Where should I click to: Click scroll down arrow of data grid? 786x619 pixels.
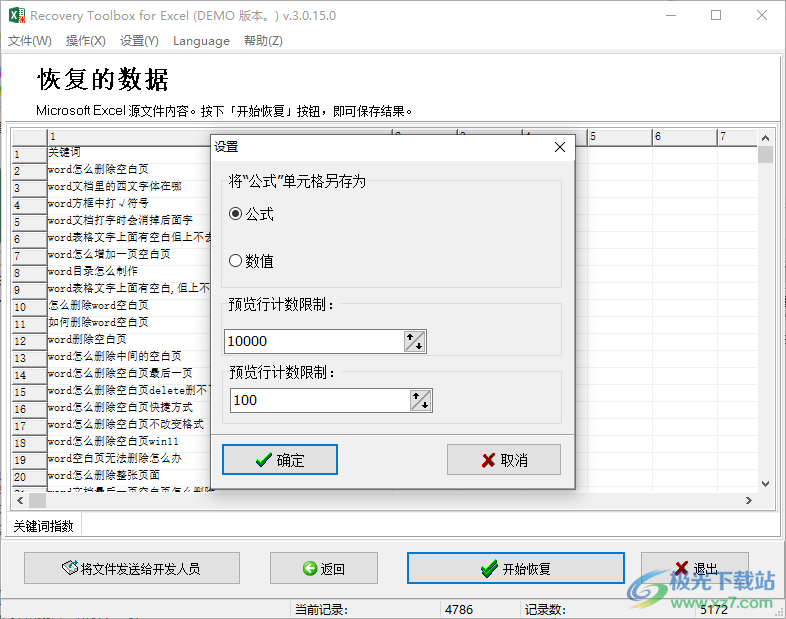point(765,484)
